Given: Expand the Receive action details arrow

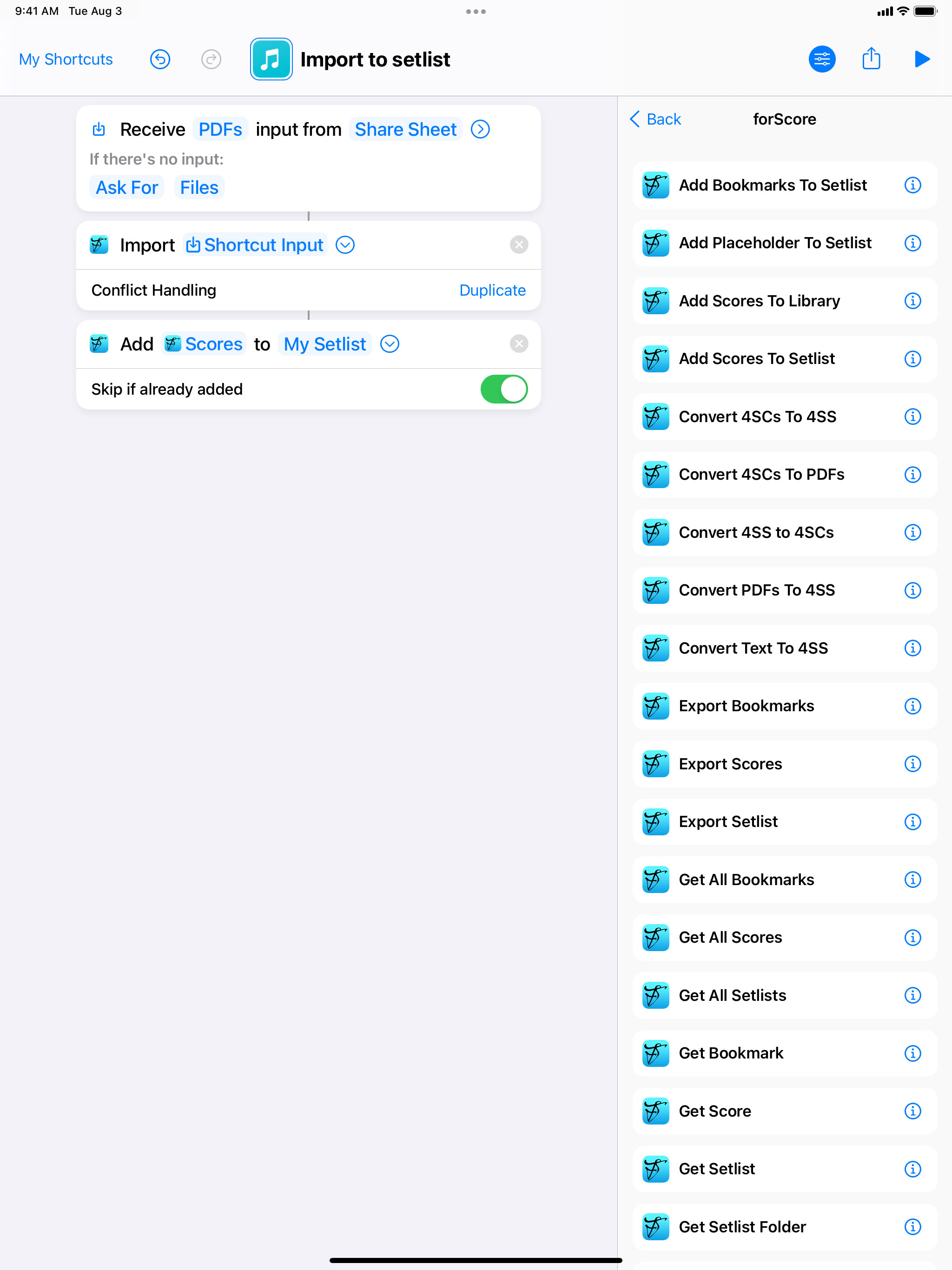Looking at the screenshot, I should 481,129.
